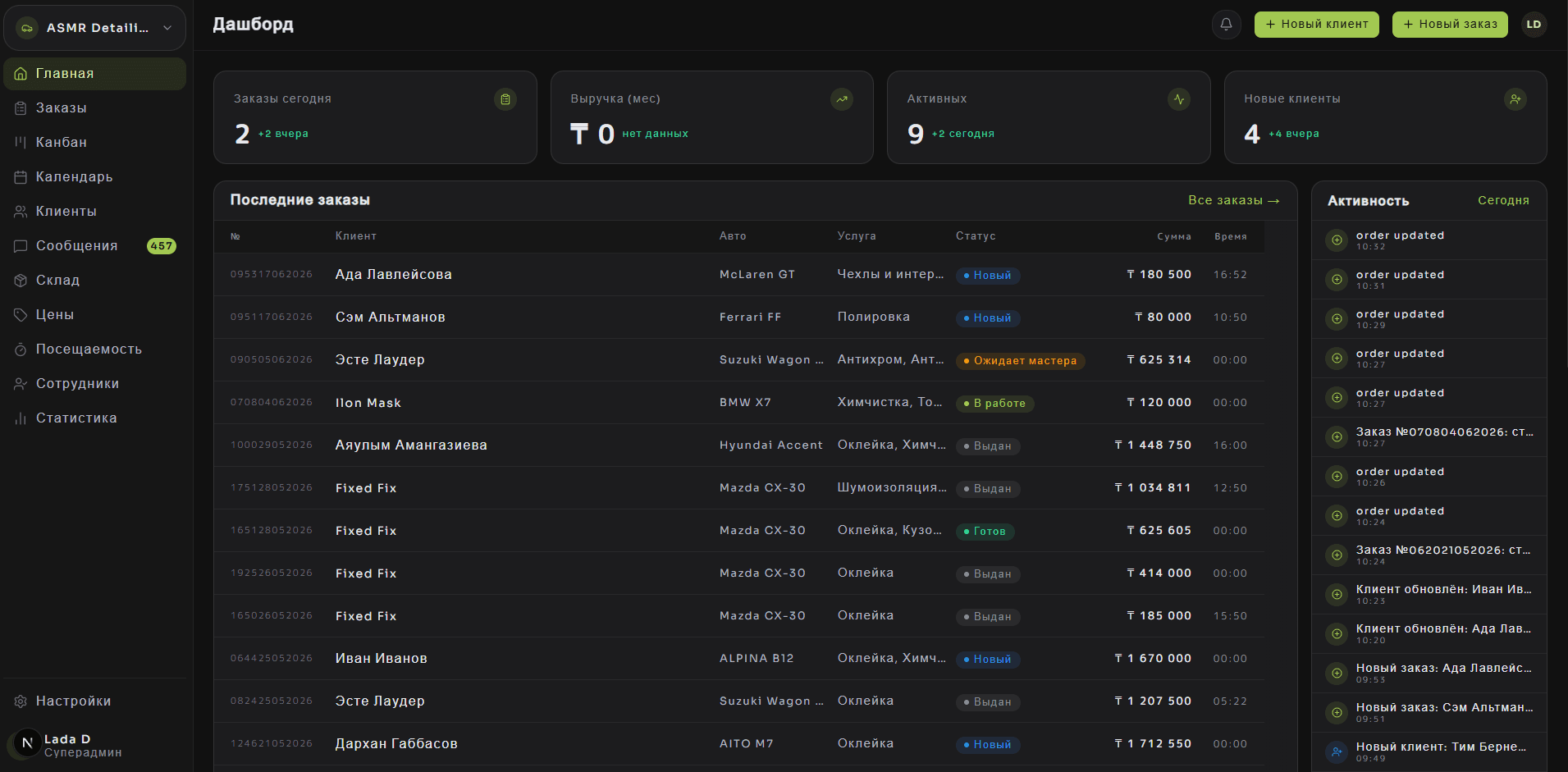
Task: Click the clipboard icon in Заказы сегодня card
Action: click(x=505, y=99)
